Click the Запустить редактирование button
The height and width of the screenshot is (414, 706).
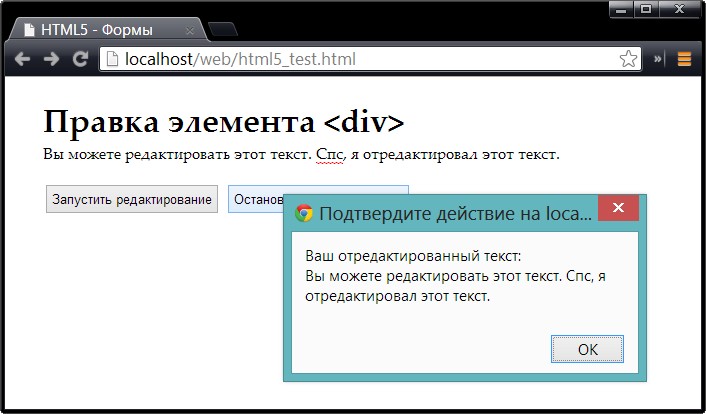pyautogui.click(x=132, y=199)
